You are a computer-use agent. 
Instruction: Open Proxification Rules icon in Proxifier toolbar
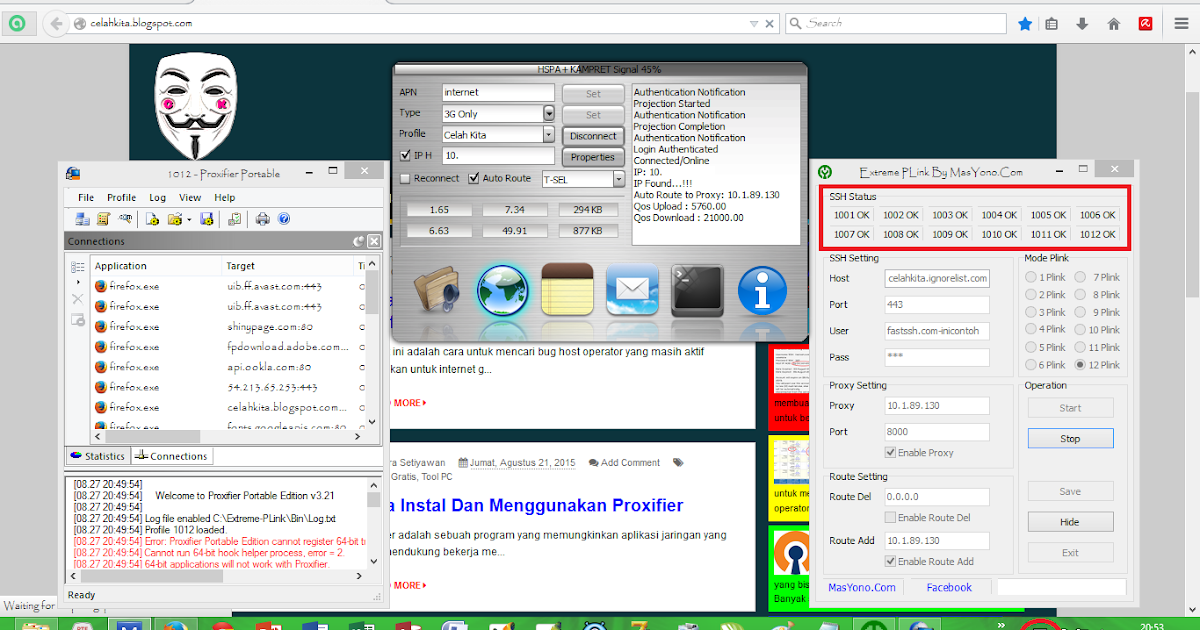pyautogui.click(x=103, y=219)
